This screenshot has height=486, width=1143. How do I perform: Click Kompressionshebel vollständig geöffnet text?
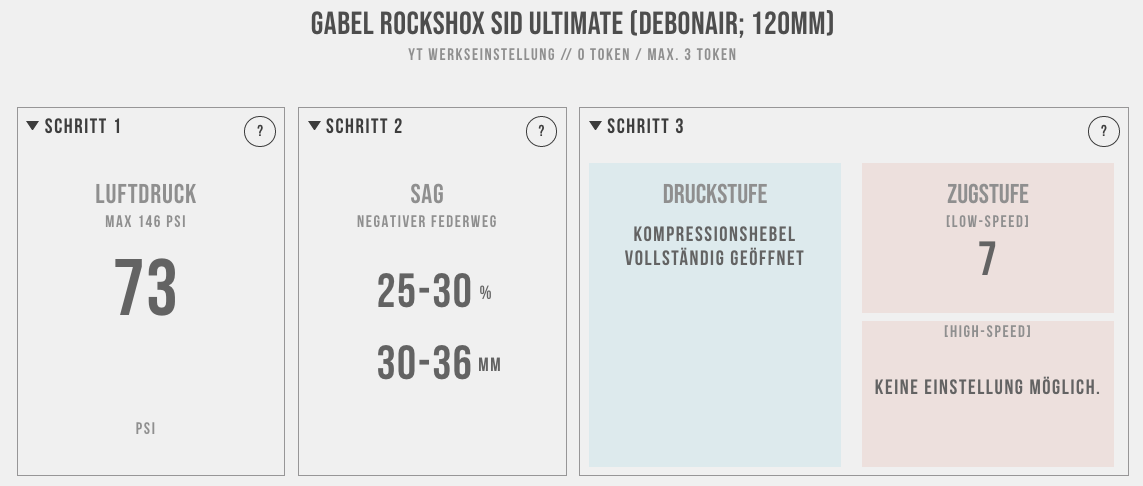coord(714,246)
